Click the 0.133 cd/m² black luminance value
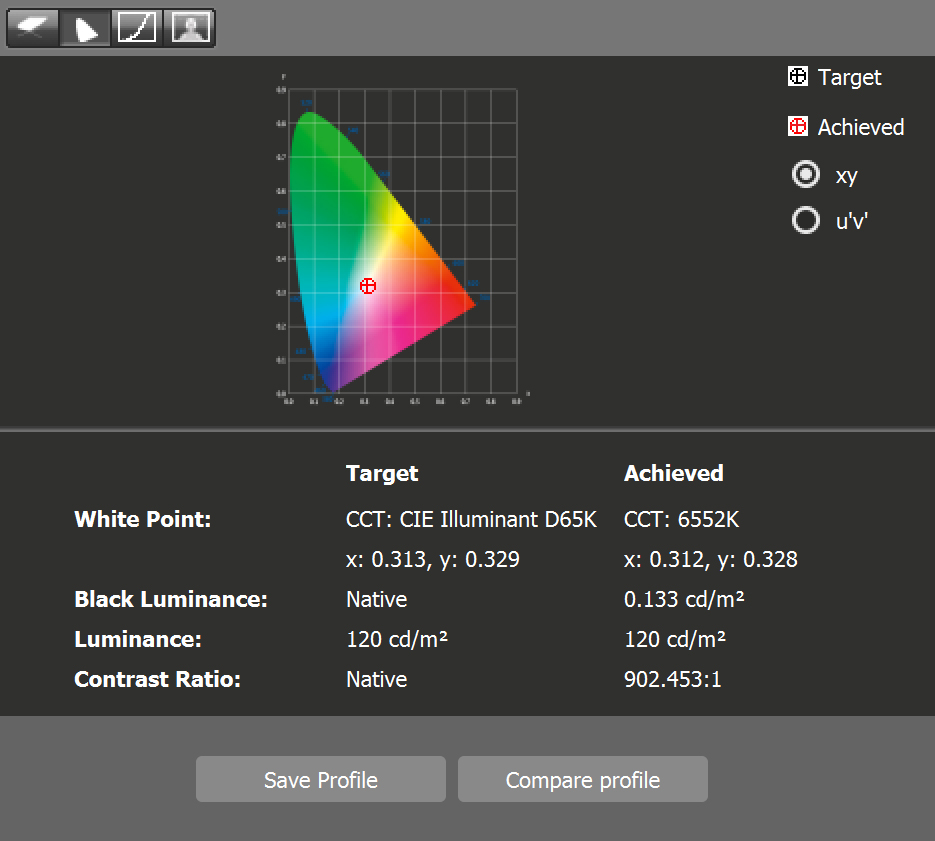935x841 pixels. coord(684,600)
